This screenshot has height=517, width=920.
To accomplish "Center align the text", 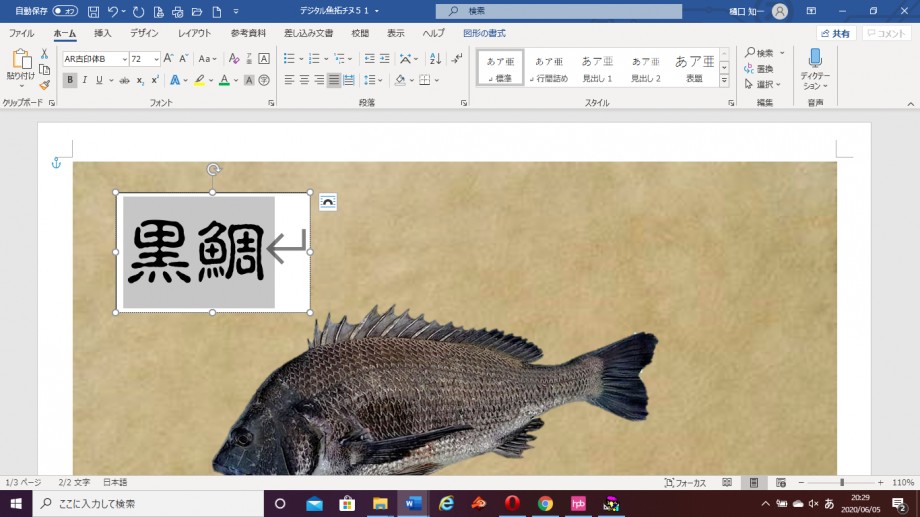I will (x=304, y=80).
